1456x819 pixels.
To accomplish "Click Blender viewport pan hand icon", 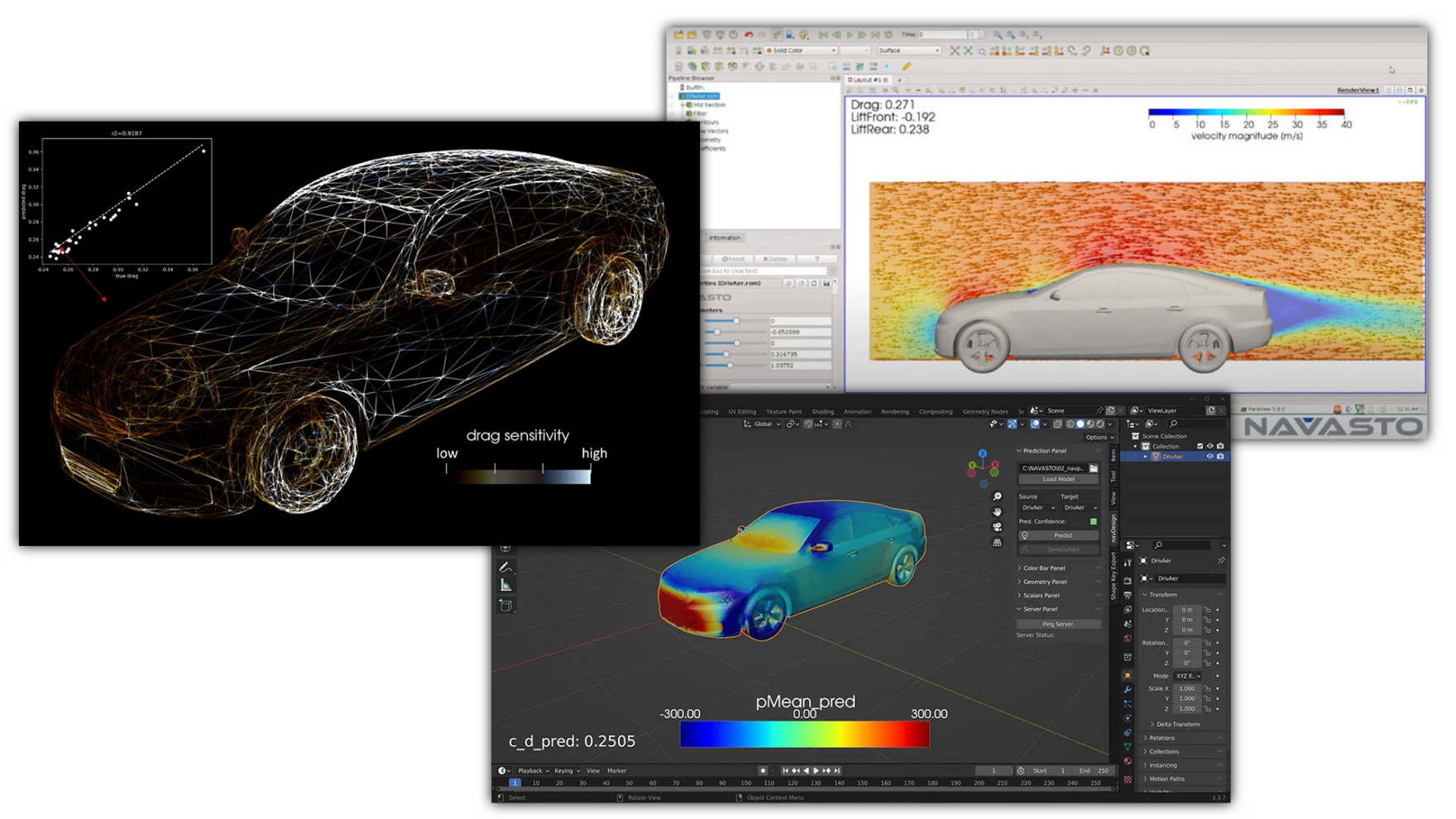I will pos(997,511).
